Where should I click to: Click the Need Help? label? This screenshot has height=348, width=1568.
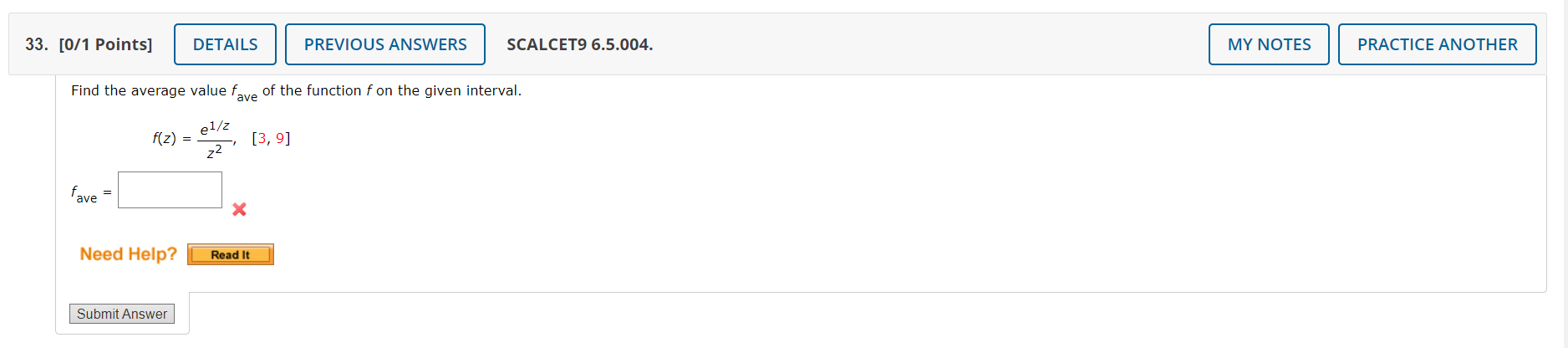click(x=129, y=253)
